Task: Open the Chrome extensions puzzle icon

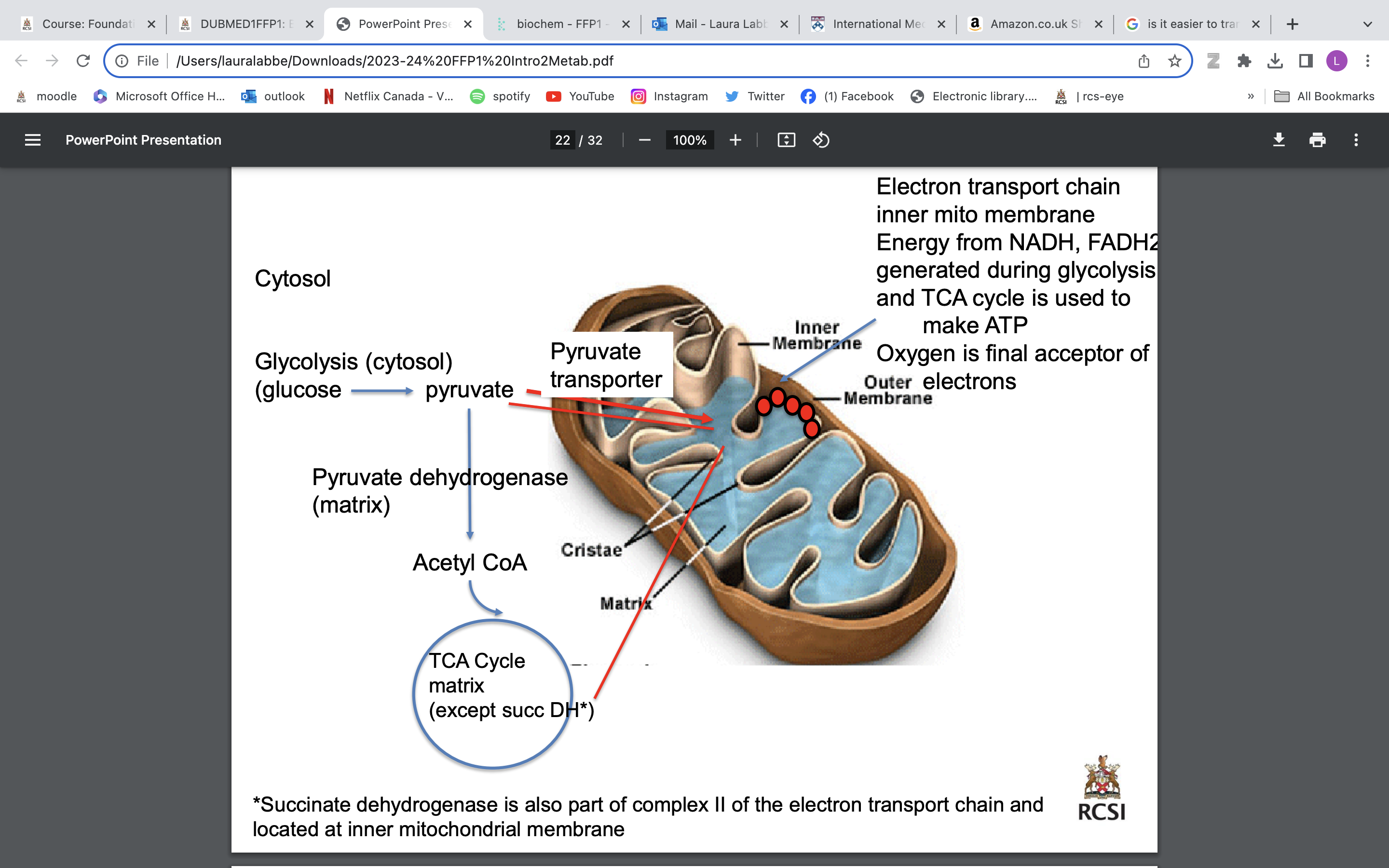Action: click(1244, 61)
